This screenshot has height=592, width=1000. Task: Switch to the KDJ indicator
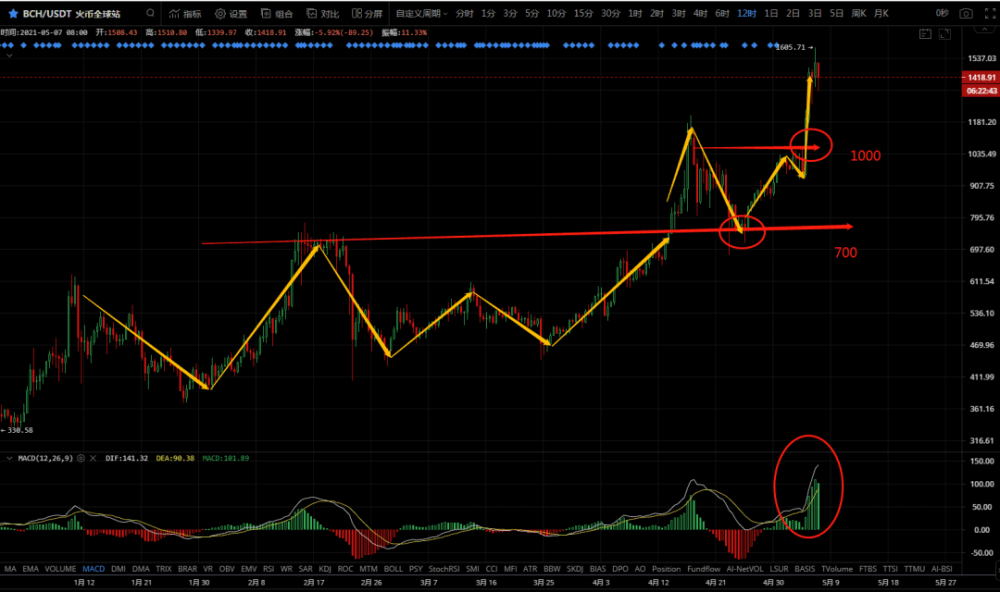325,568
